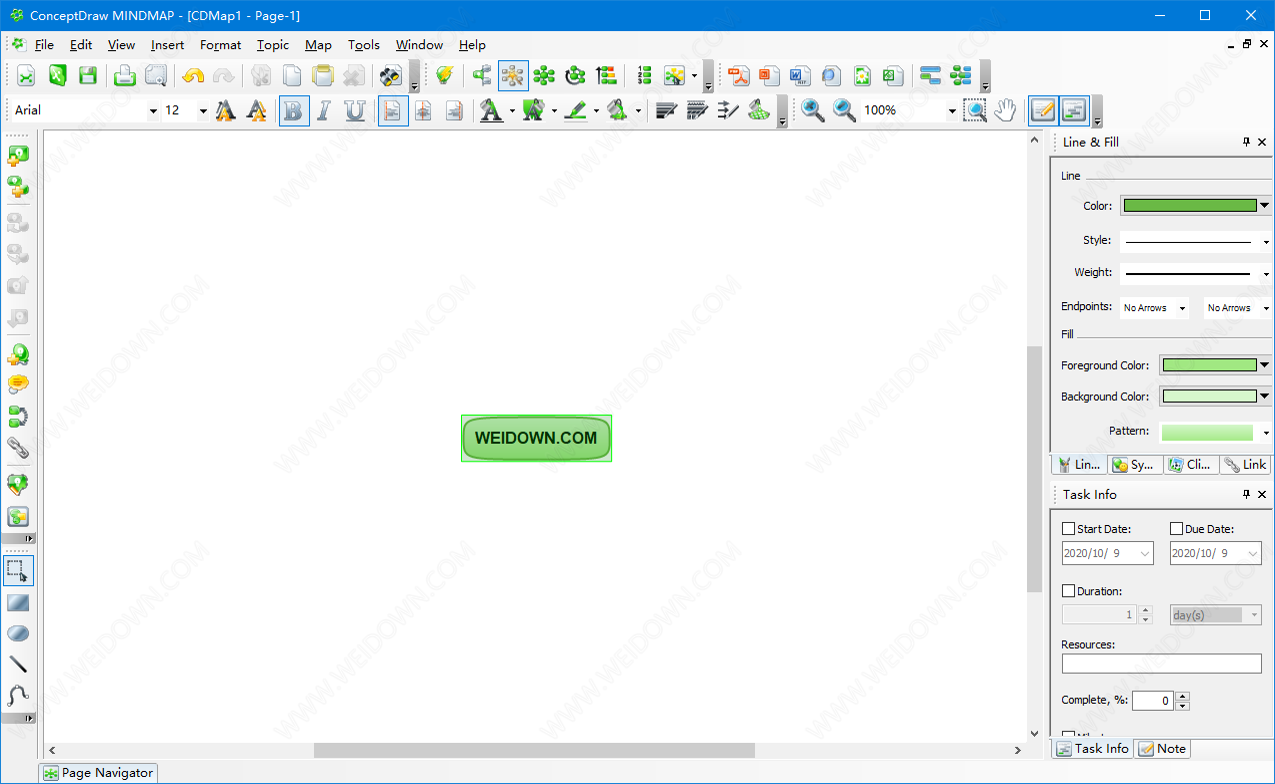Image resolution: width=1275 pixels, height=784 pixels.
Task: Open the Topic menu
Action: click(x=272, y=45)
